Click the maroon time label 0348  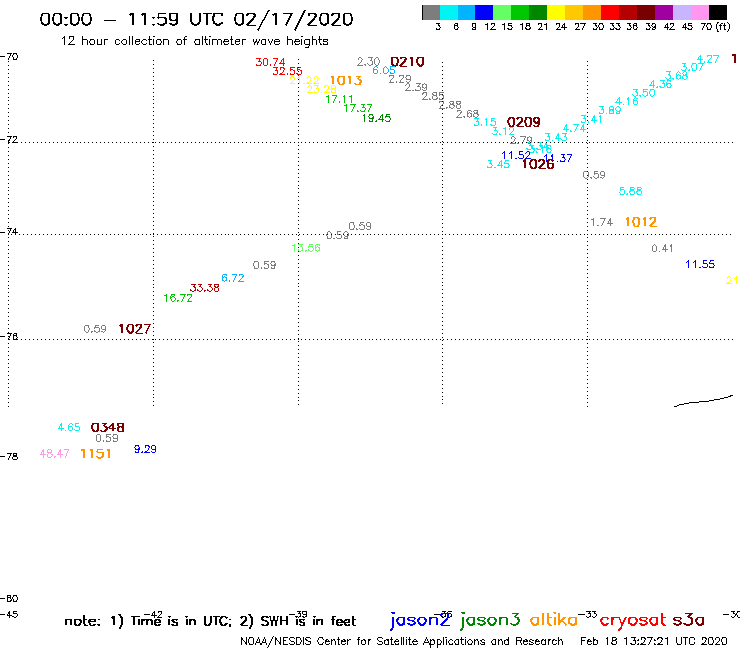(108, 427)
